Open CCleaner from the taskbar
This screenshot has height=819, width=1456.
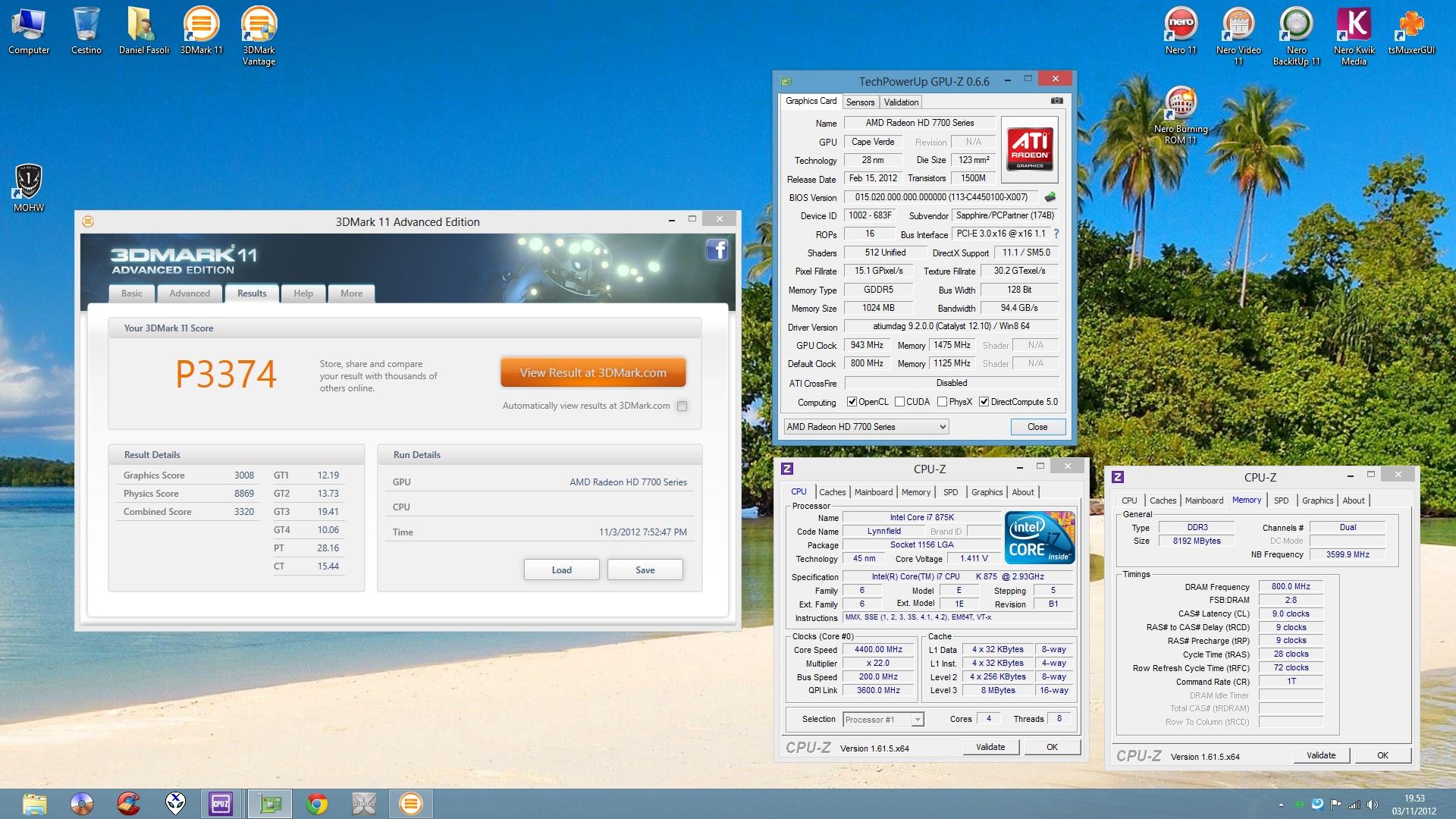(x=128, y=804)
